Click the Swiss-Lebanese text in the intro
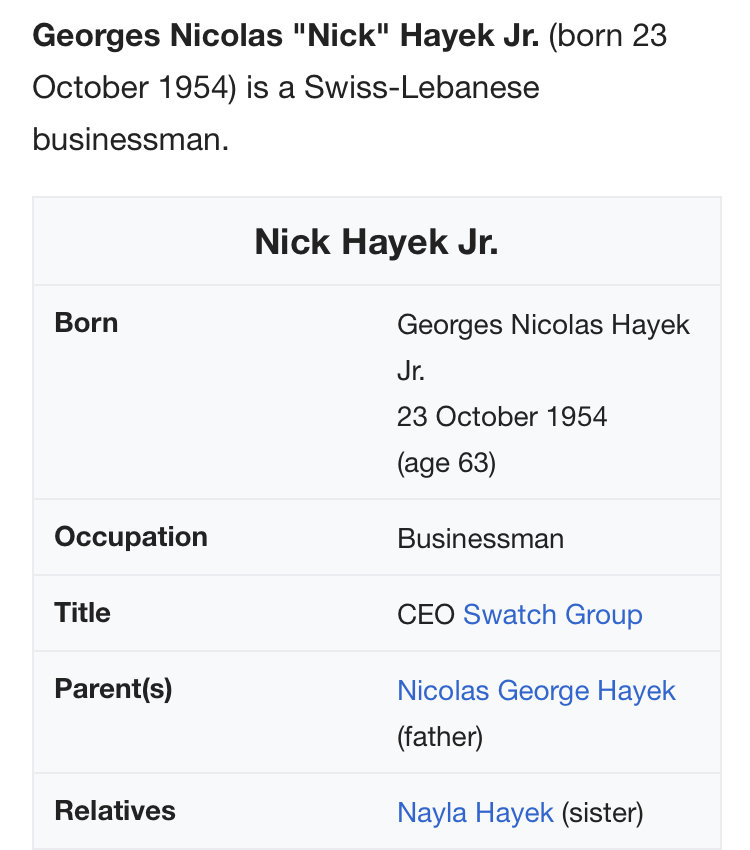The image size is (750, 850). (422, 87)
